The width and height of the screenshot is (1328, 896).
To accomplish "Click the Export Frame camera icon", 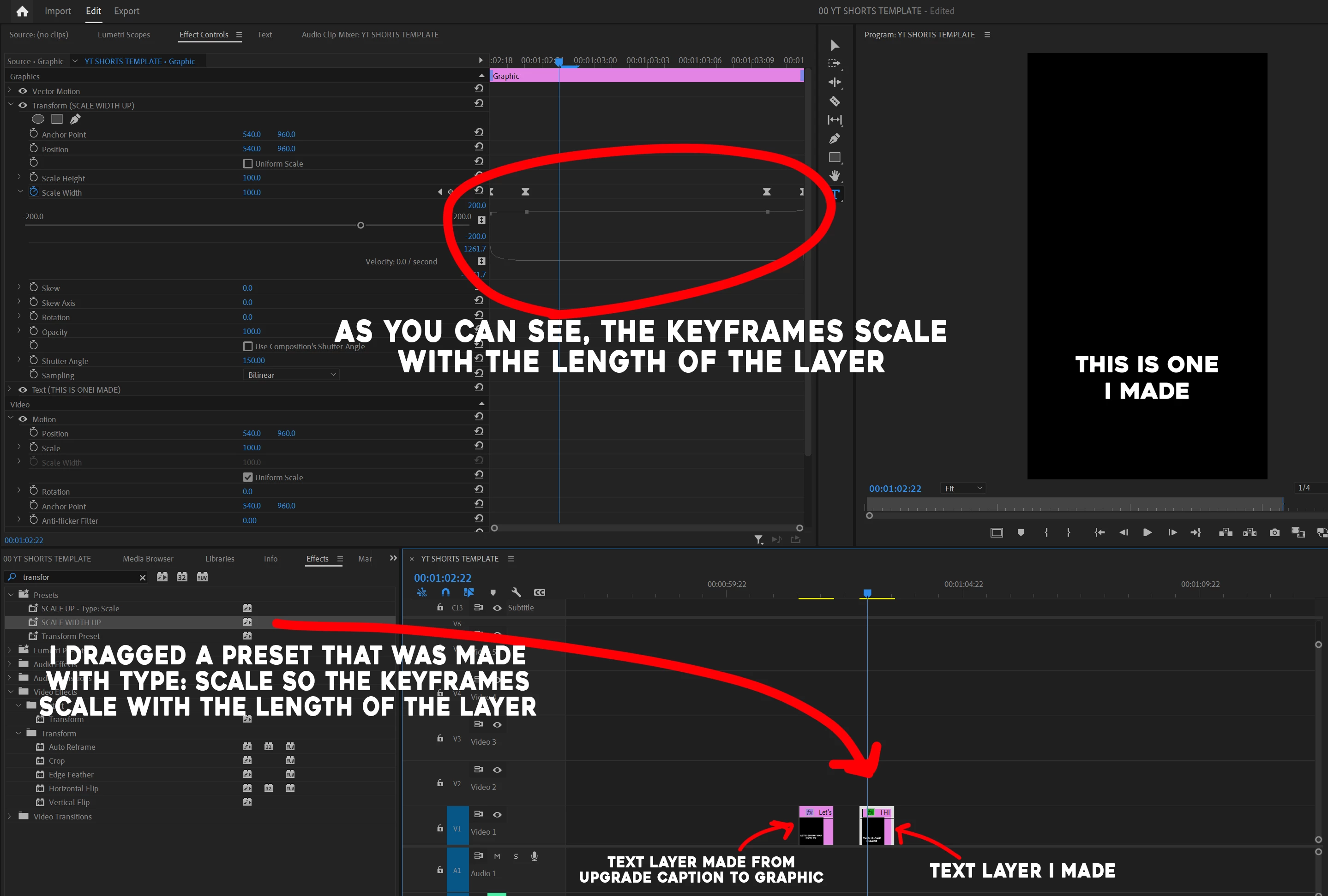I will pos(1274,532).
